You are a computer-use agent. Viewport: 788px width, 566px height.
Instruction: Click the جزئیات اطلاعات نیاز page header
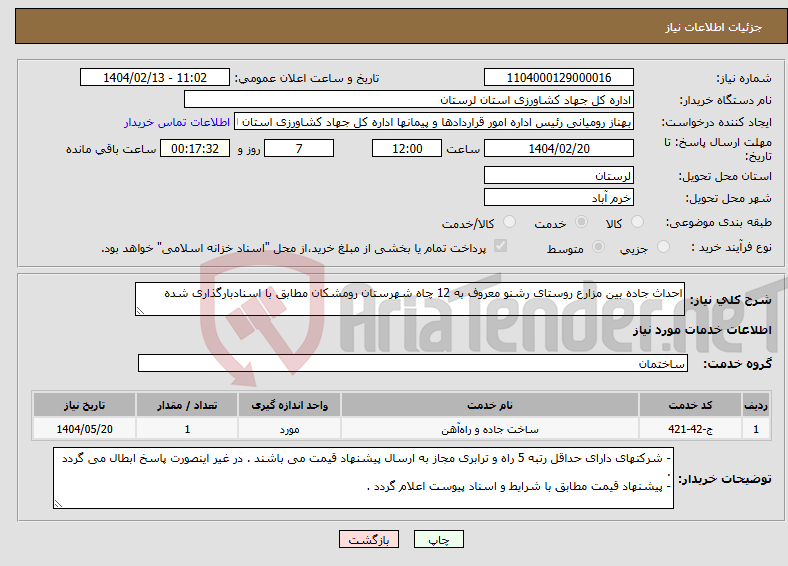click(x=714, y=27)
